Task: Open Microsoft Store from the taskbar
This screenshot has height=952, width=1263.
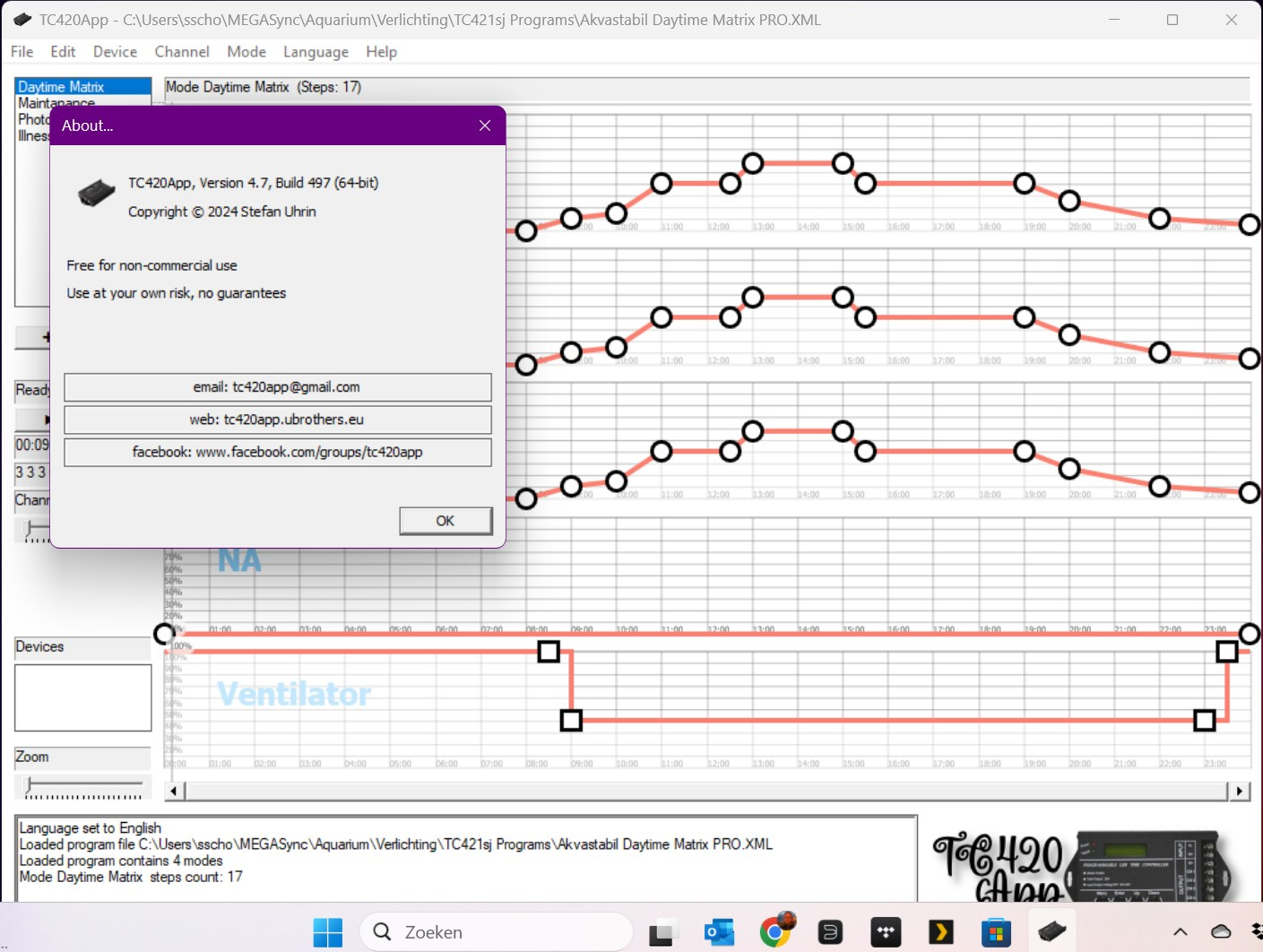Action: 996,932
